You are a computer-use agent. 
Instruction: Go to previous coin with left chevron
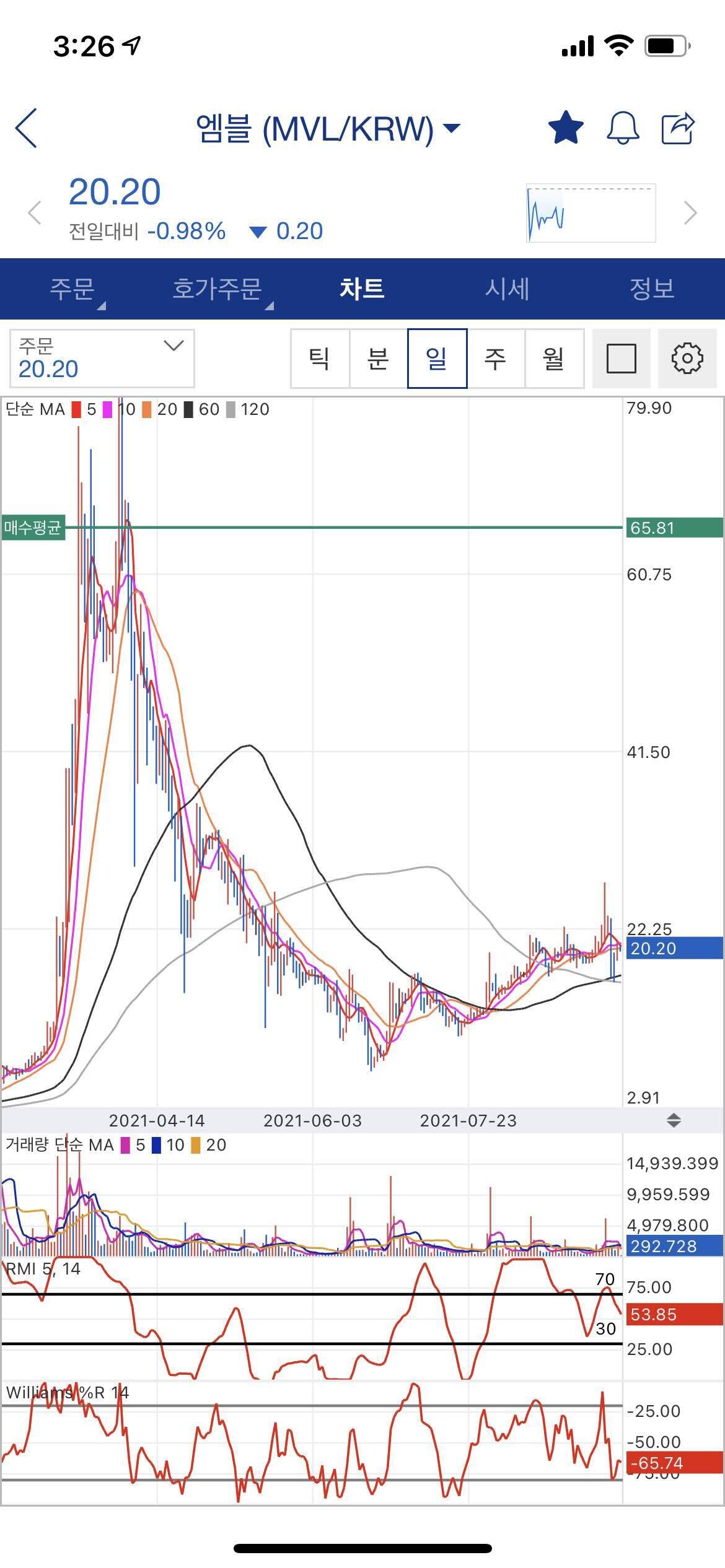point(35,213)
